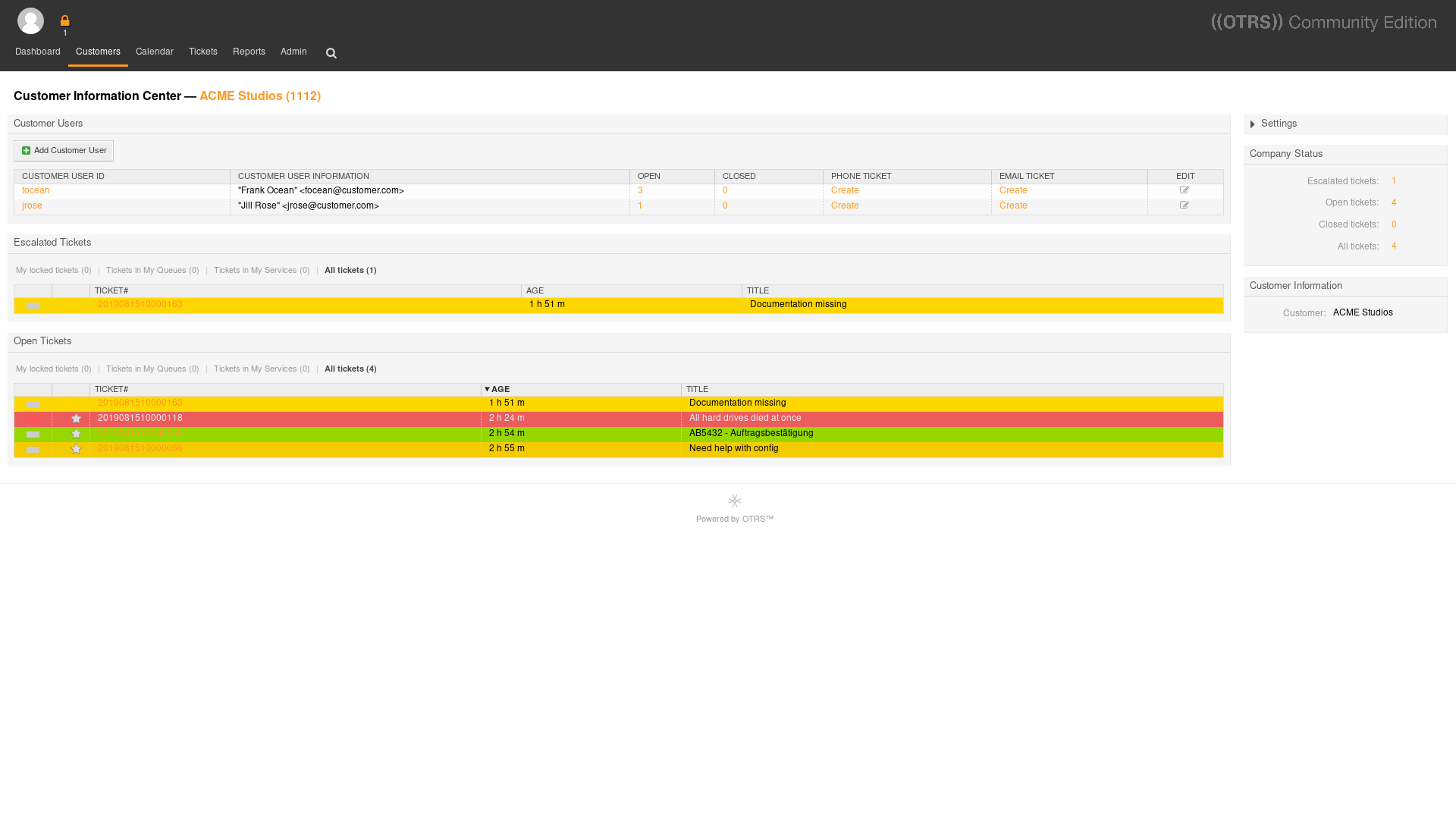This screenshot has height=819, width=1456.
Task: Open the user avatar menu
Action: coord(30,21)
